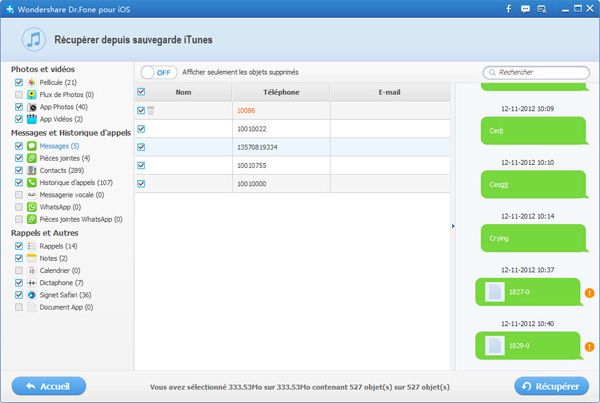Click the Flux de Photos icon

click(x=32, y=95)
